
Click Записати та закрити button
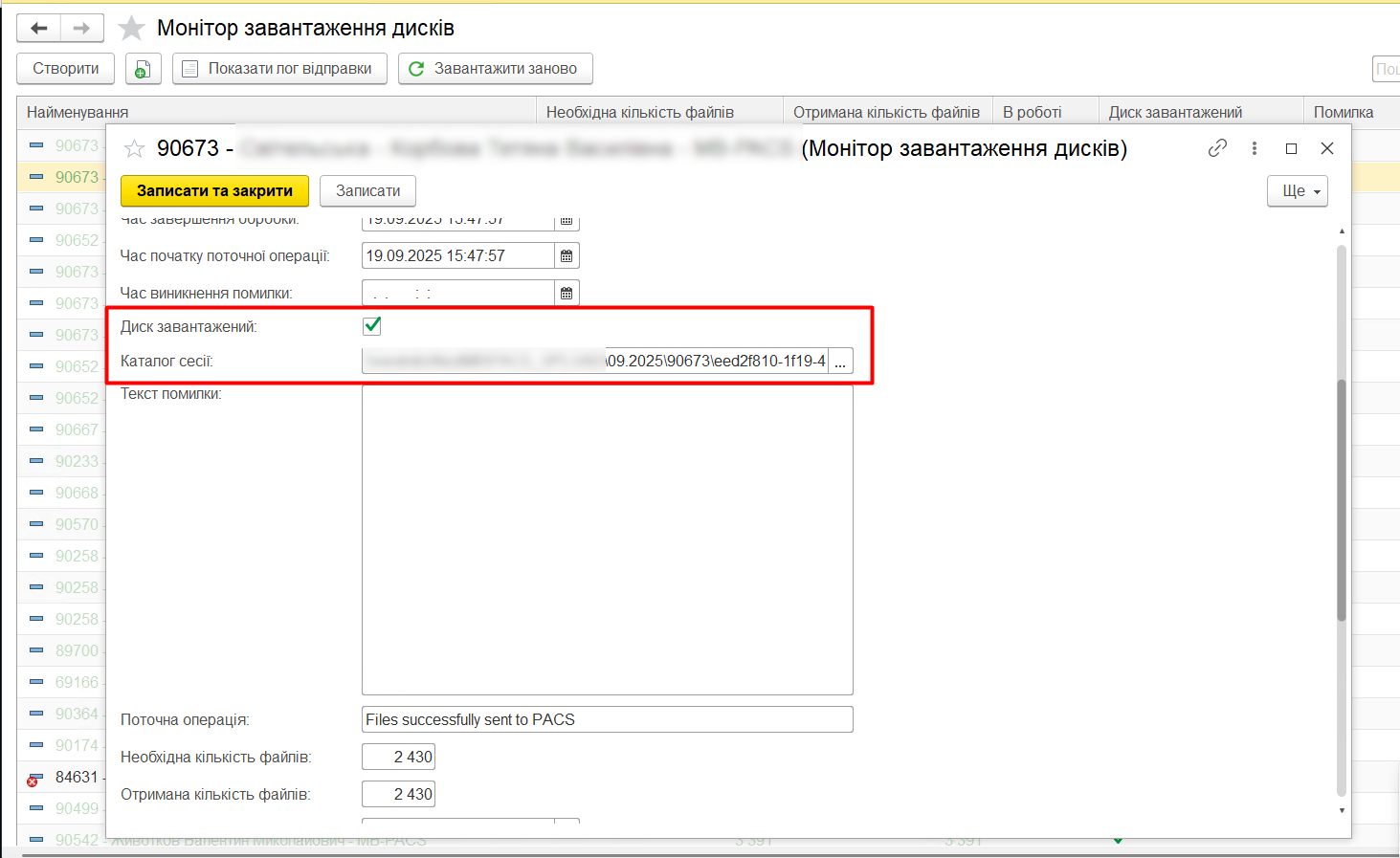[214, 191]
